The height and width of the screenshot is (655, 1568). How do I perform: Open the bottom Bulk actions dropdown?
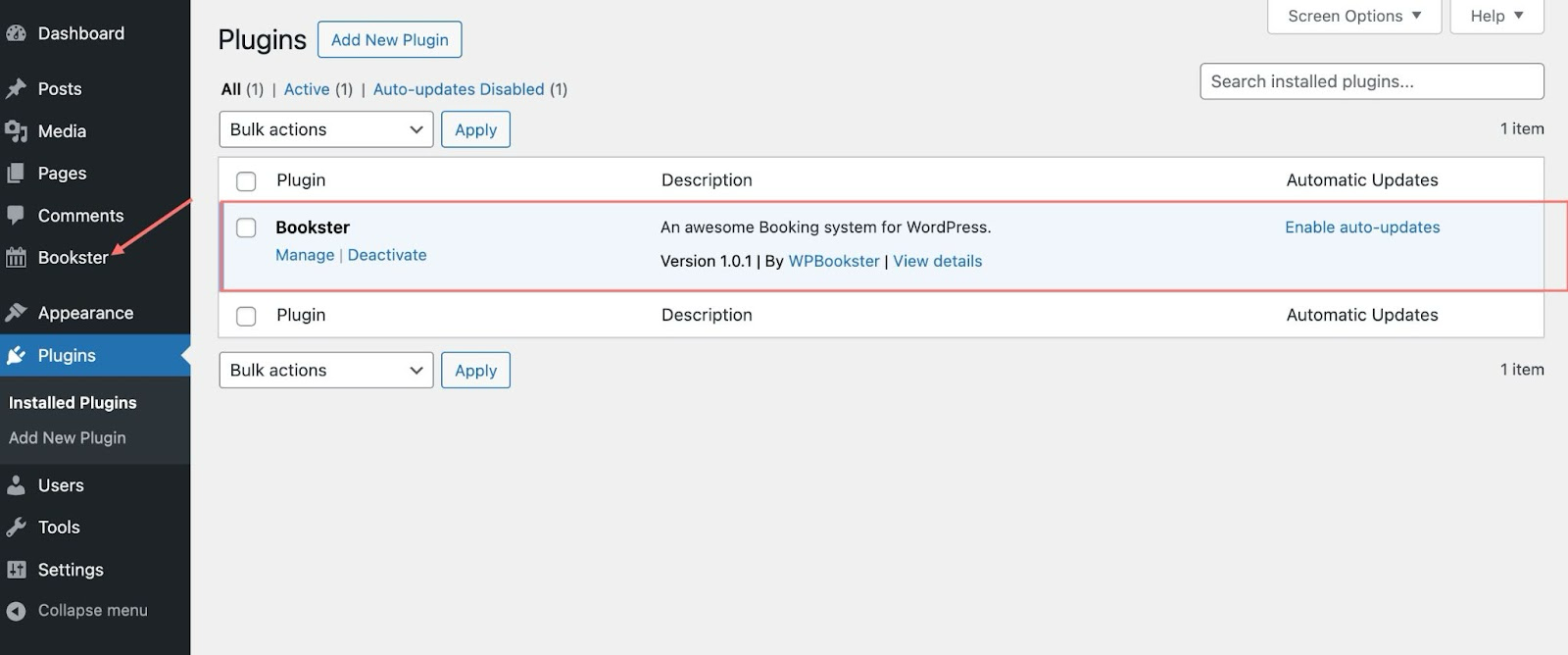click(x=326, y=370)
